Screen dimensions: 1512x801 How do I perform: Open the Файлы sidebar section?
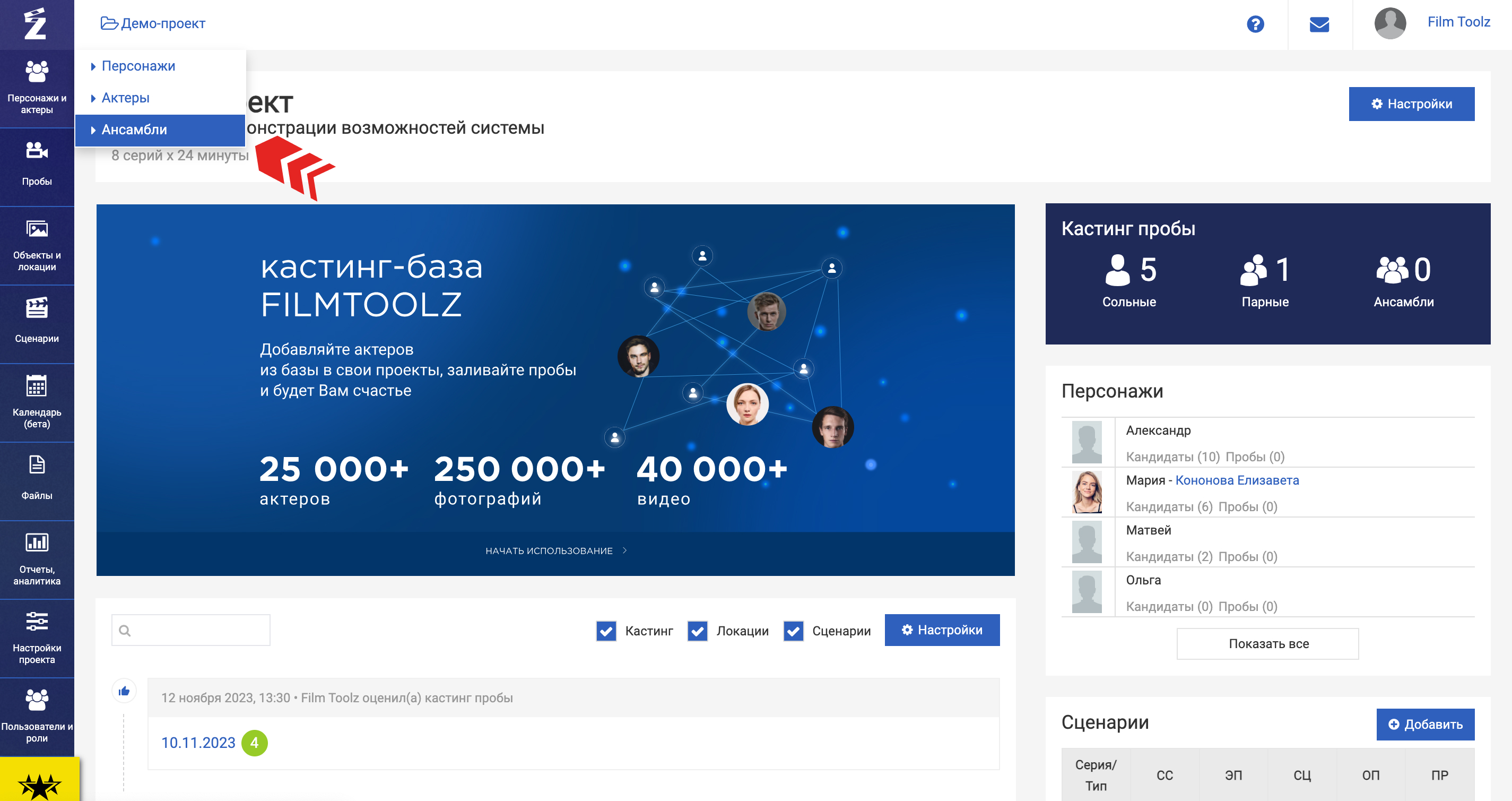(x=37, y=481)
